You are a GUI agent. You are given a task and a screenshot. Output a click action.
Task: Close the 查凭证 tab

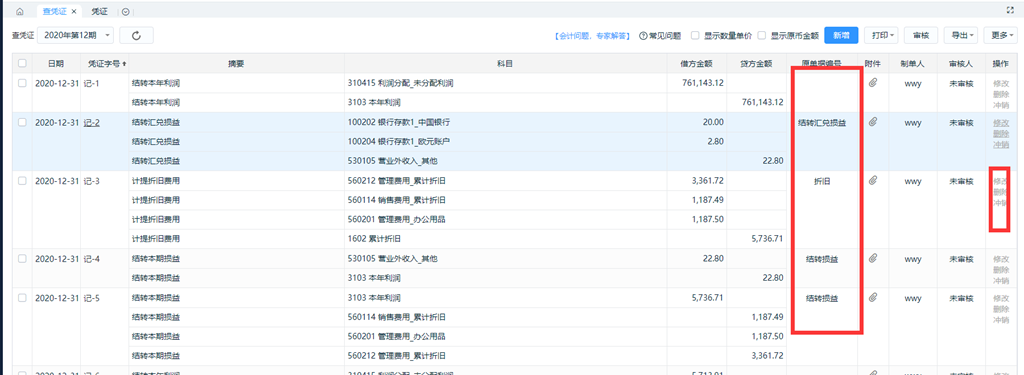[x=74, y=12]
